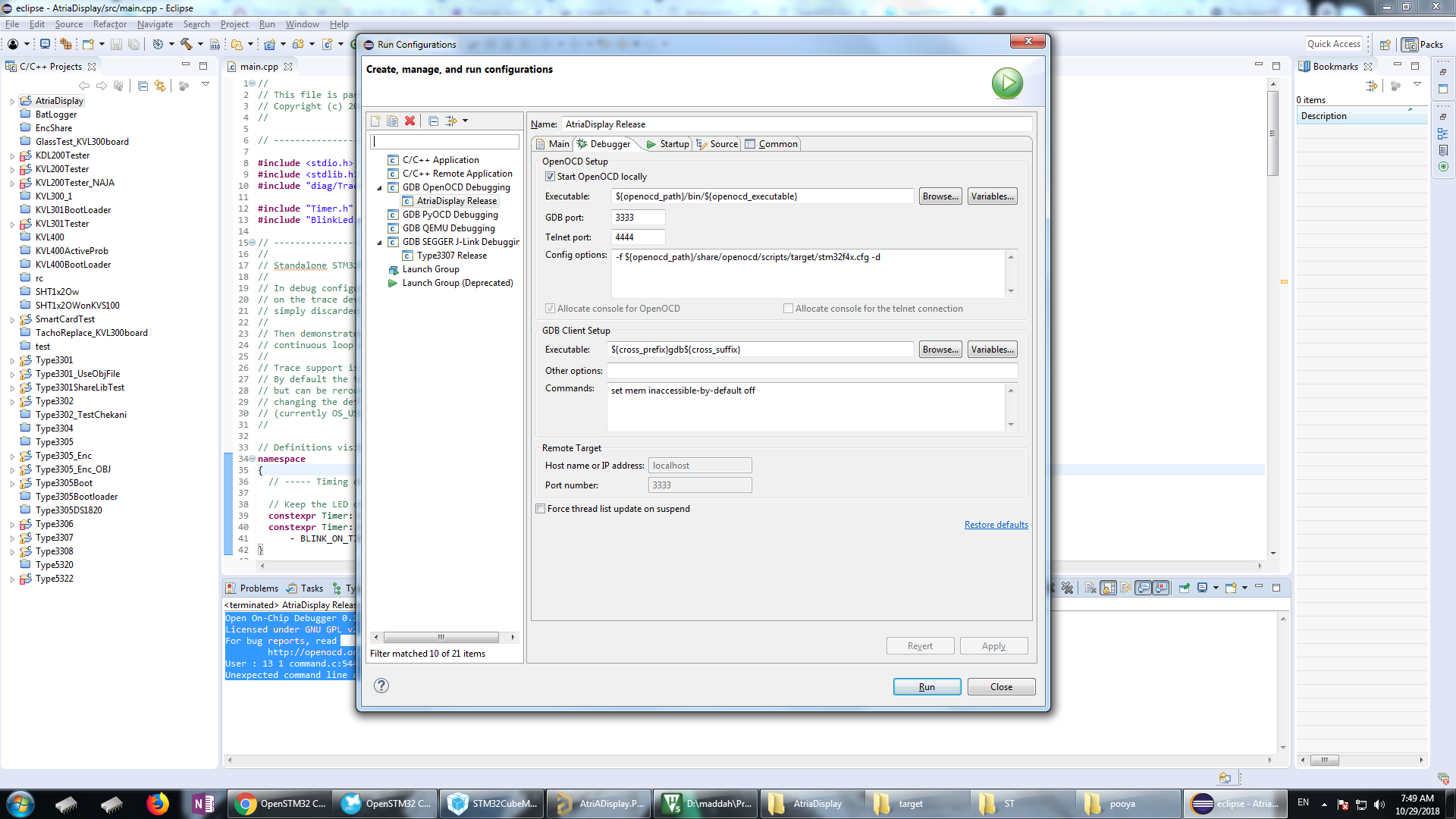
Task: Click the Packs perspective icon
Action: tap(1410, 45)
